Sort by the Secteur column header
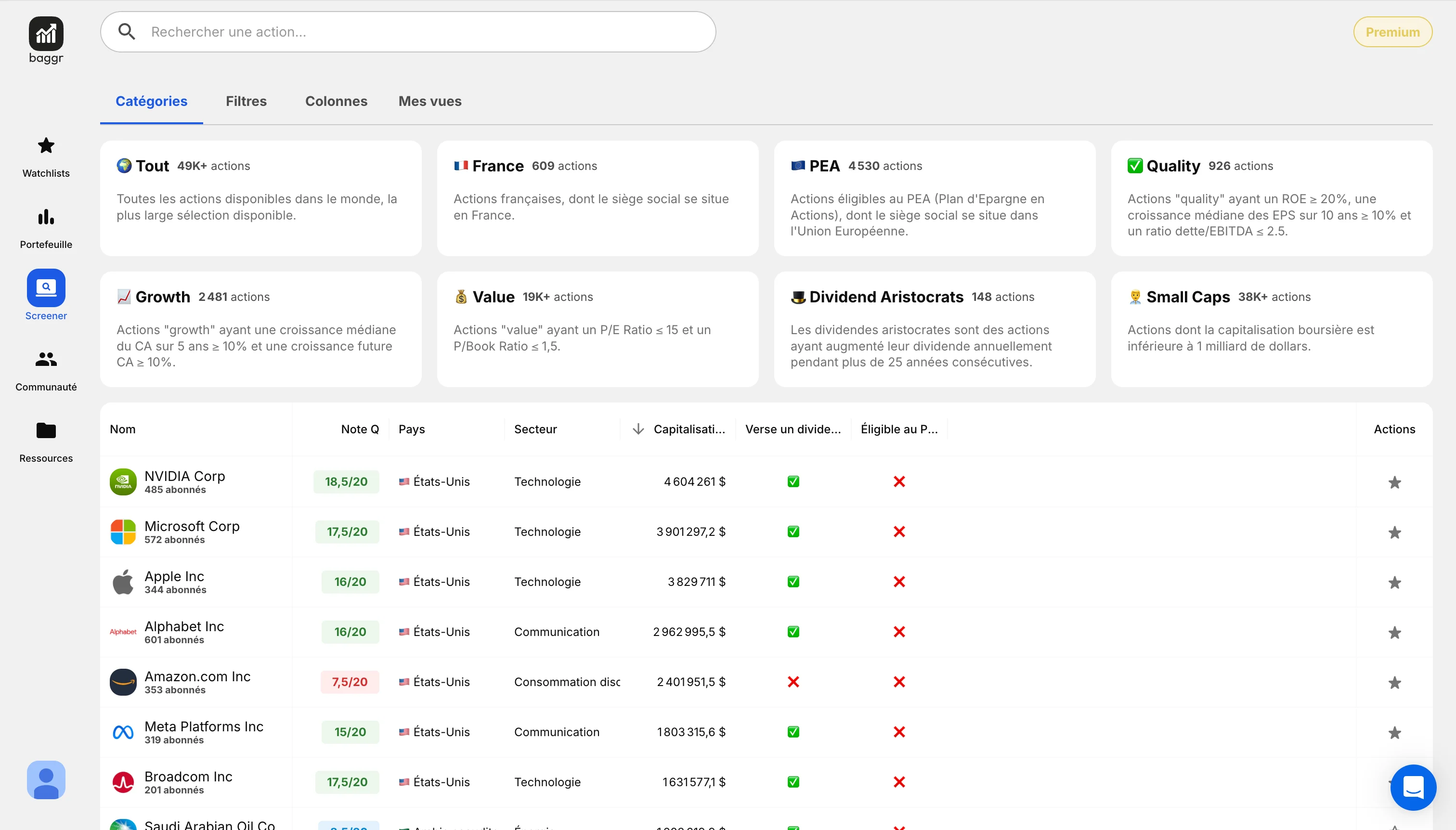1456x830 pixels. (x=535, y=428)
